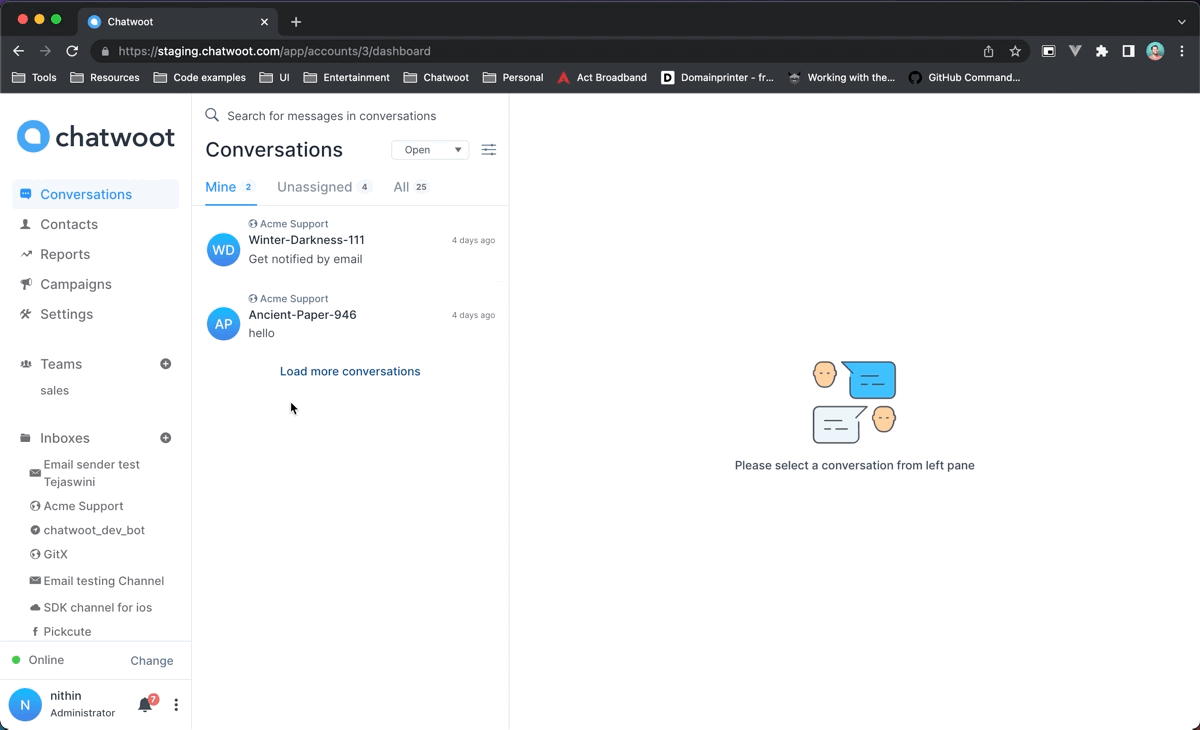This screenshot has width=1200, height=730.
Task: Open the three-dot menu near nithin
Action: tap(176, 705)
